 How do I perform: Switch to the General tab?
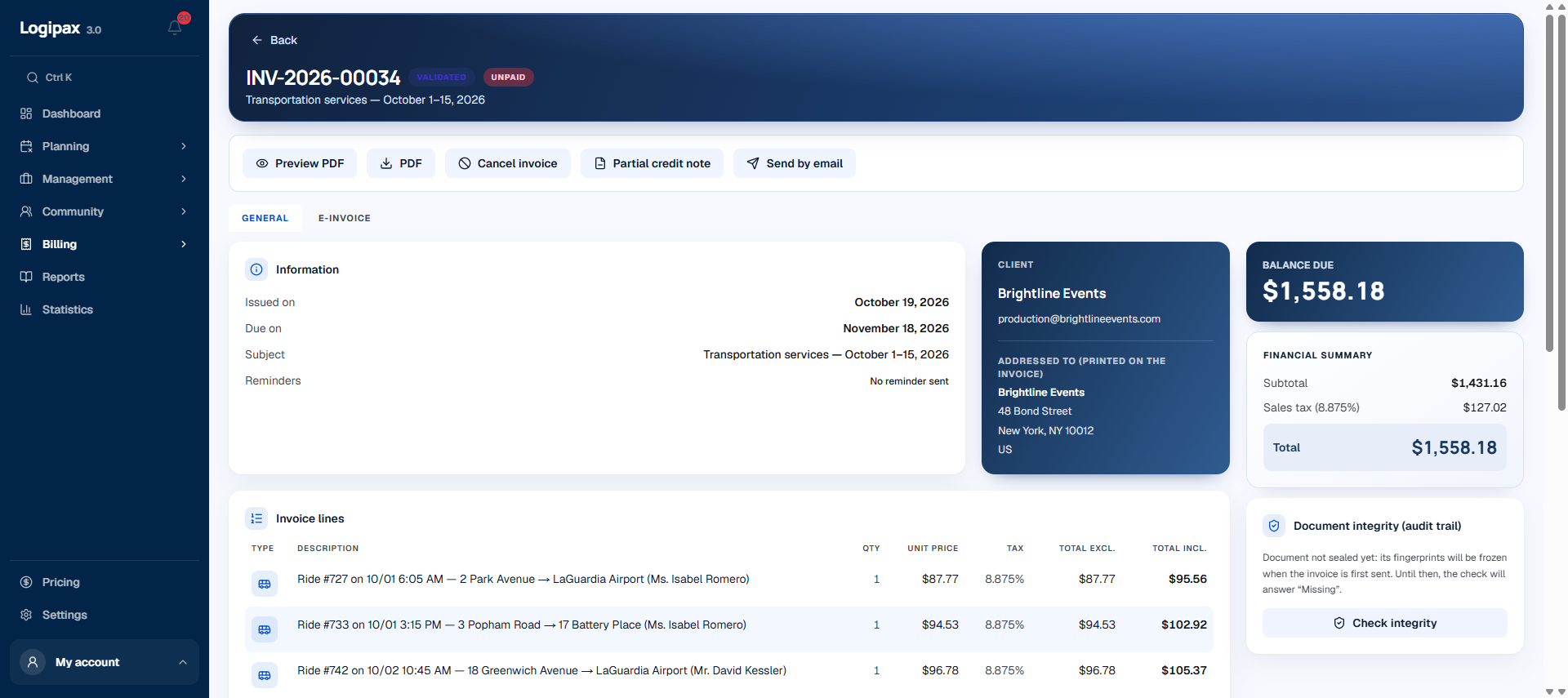pyautogui.click(x=265, y=218)
